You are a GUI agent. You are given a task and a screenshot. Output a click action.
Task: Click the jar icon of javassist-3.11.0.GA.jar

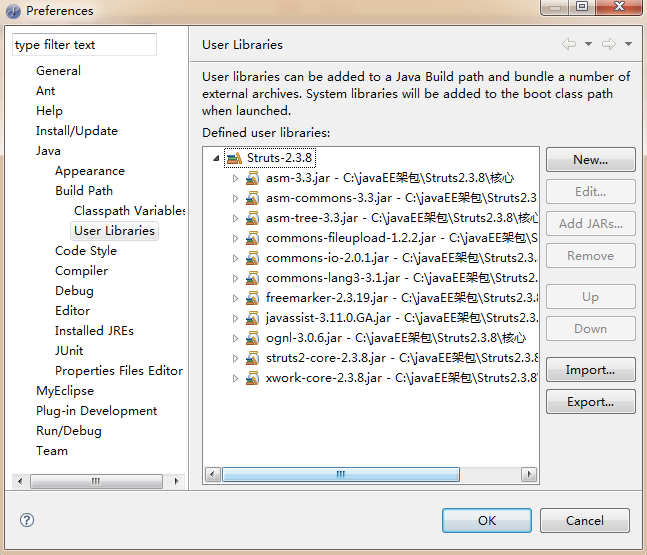coord(252,318)
